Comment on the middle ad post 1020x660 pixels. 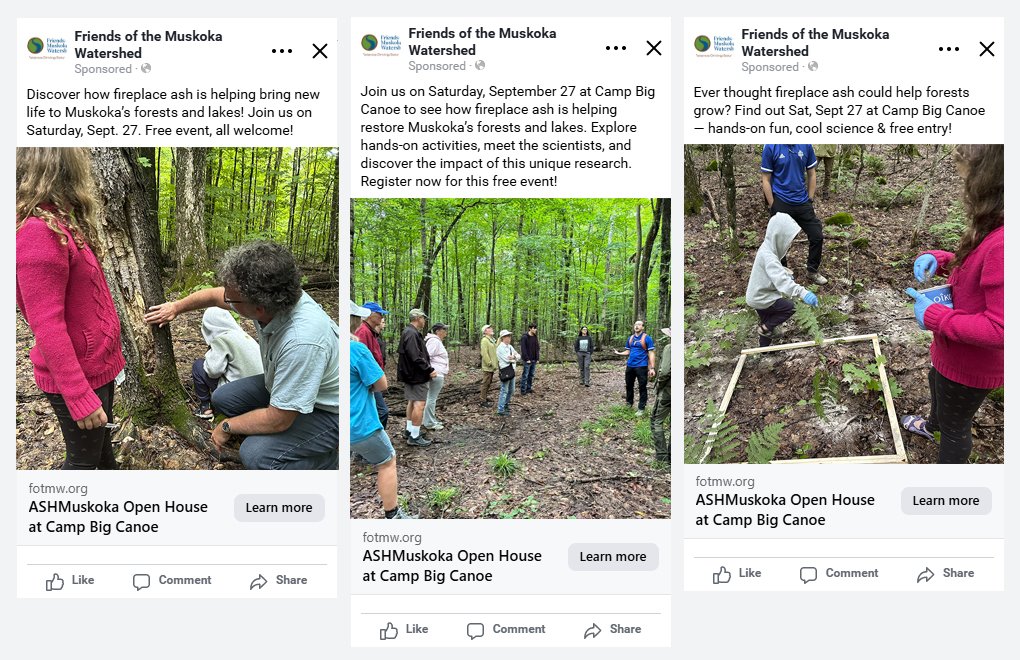[x=506, y=630]
